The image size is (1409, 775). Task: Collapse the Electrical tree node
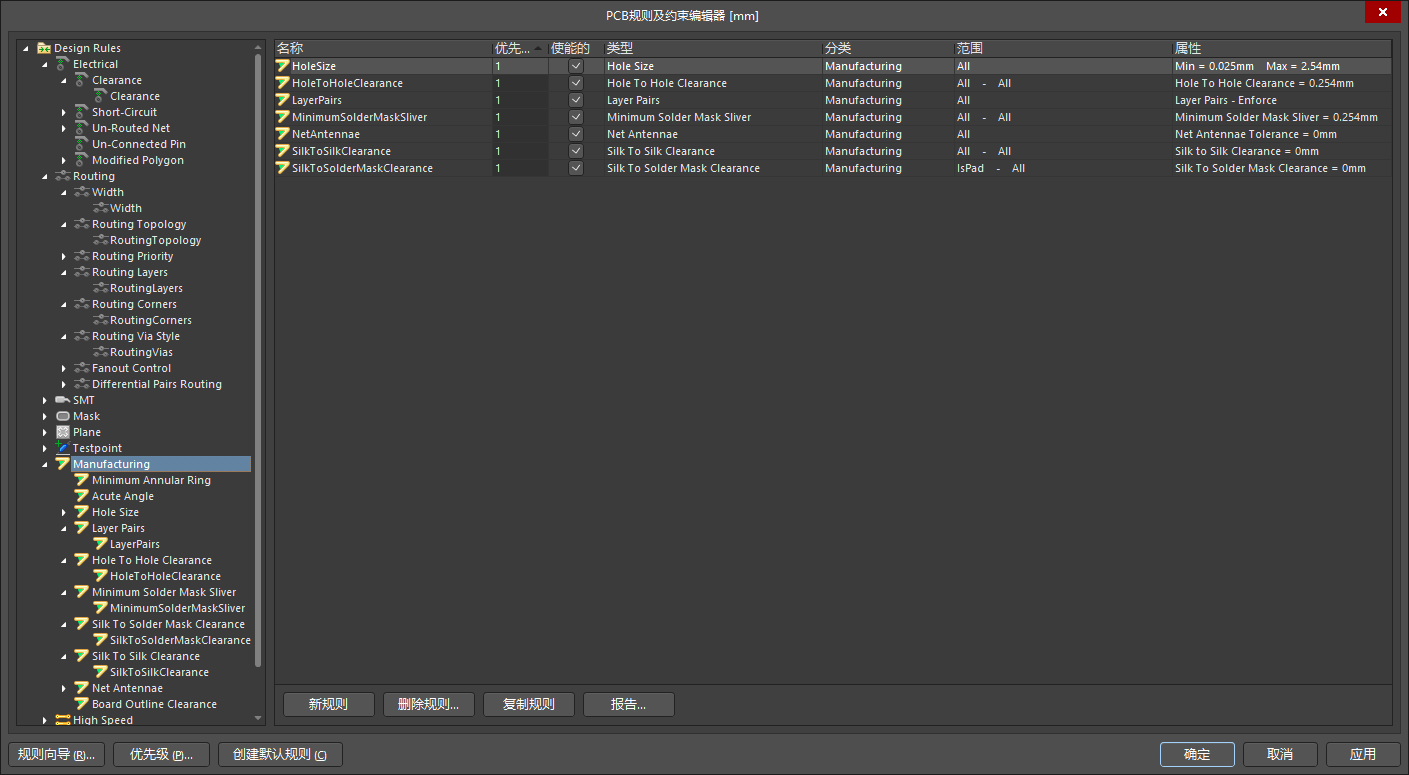(45, 64)
